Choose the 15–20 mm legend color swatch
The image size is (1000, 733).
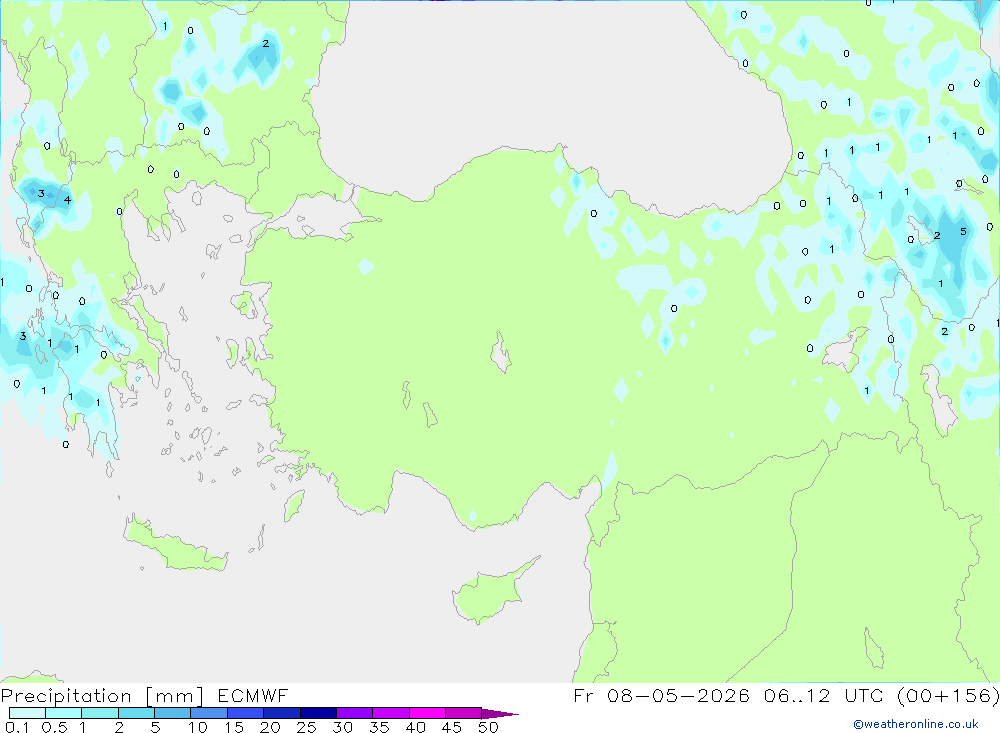coord(245,713)
